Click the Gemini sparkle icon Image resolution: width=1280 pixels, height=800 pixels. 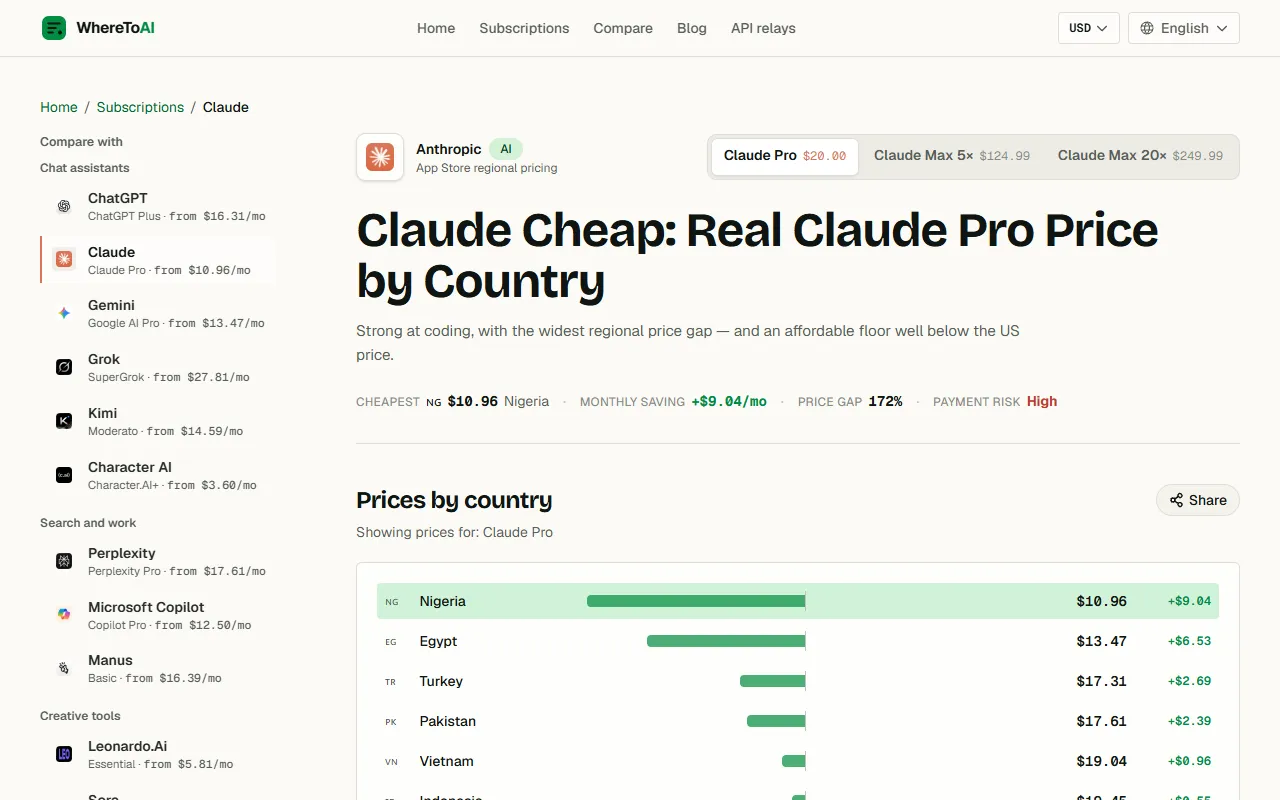[64, 313]
